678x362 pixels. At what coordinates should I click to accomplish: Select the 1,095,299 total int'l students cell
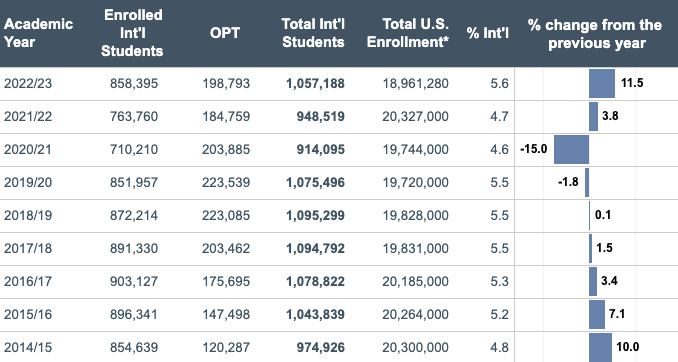[315, 215]
